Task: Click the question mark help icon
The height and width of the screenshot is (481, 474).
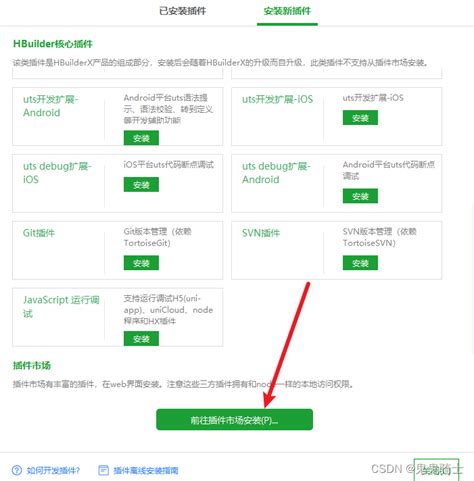Action: click(x=17, y=470)
